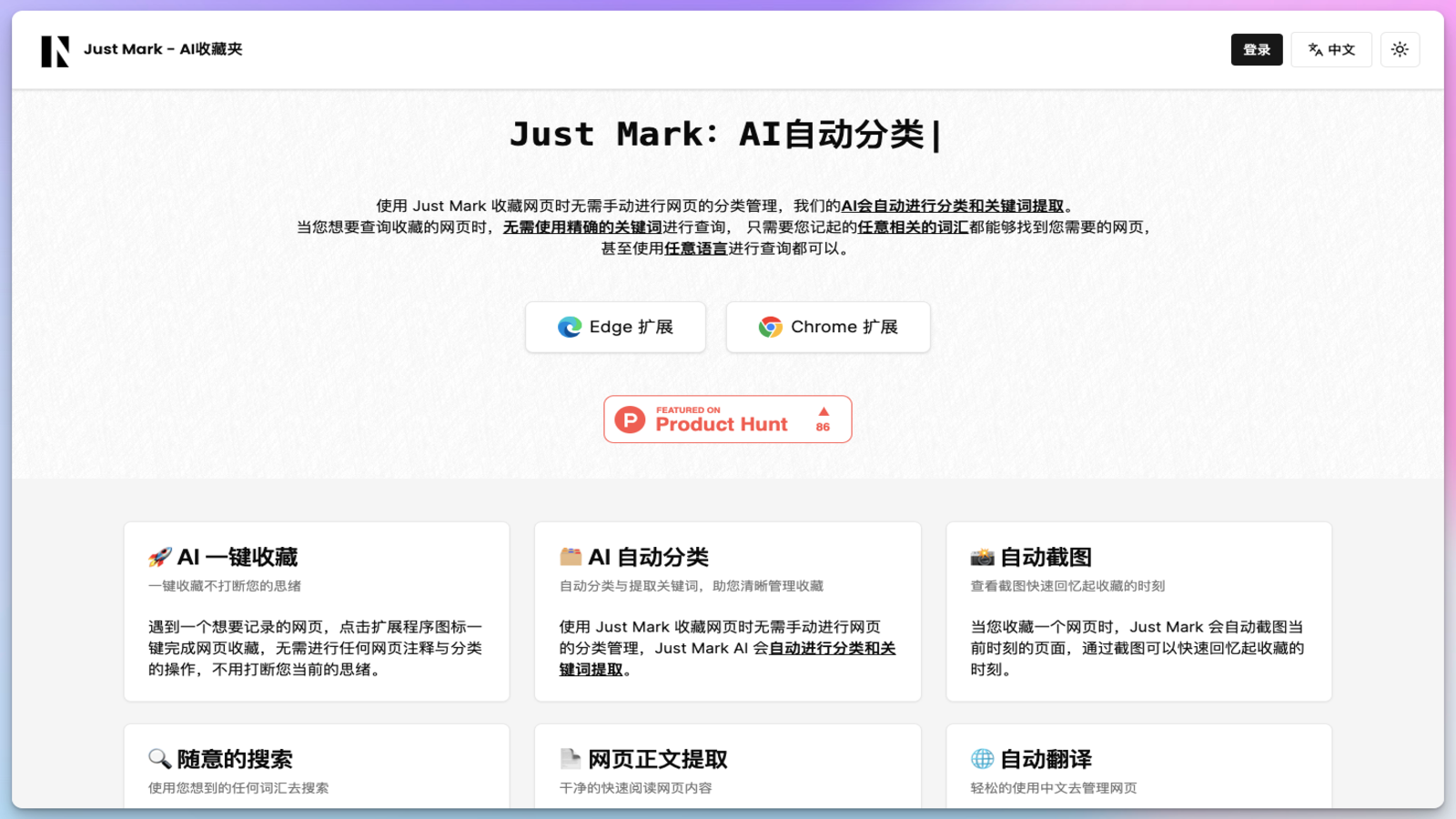Select the 自动截图 card heading

[1046, 557]
